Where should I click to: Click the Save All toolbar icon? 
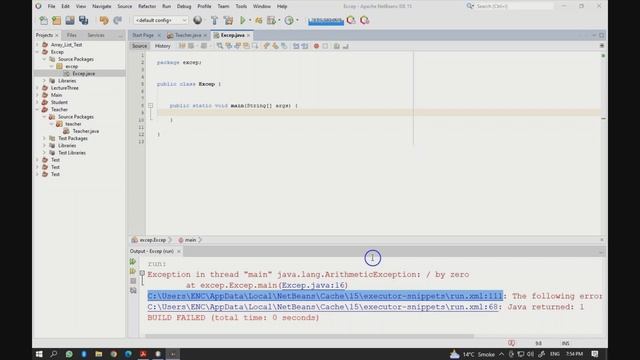pyautogui.click(x=84, y=20)
